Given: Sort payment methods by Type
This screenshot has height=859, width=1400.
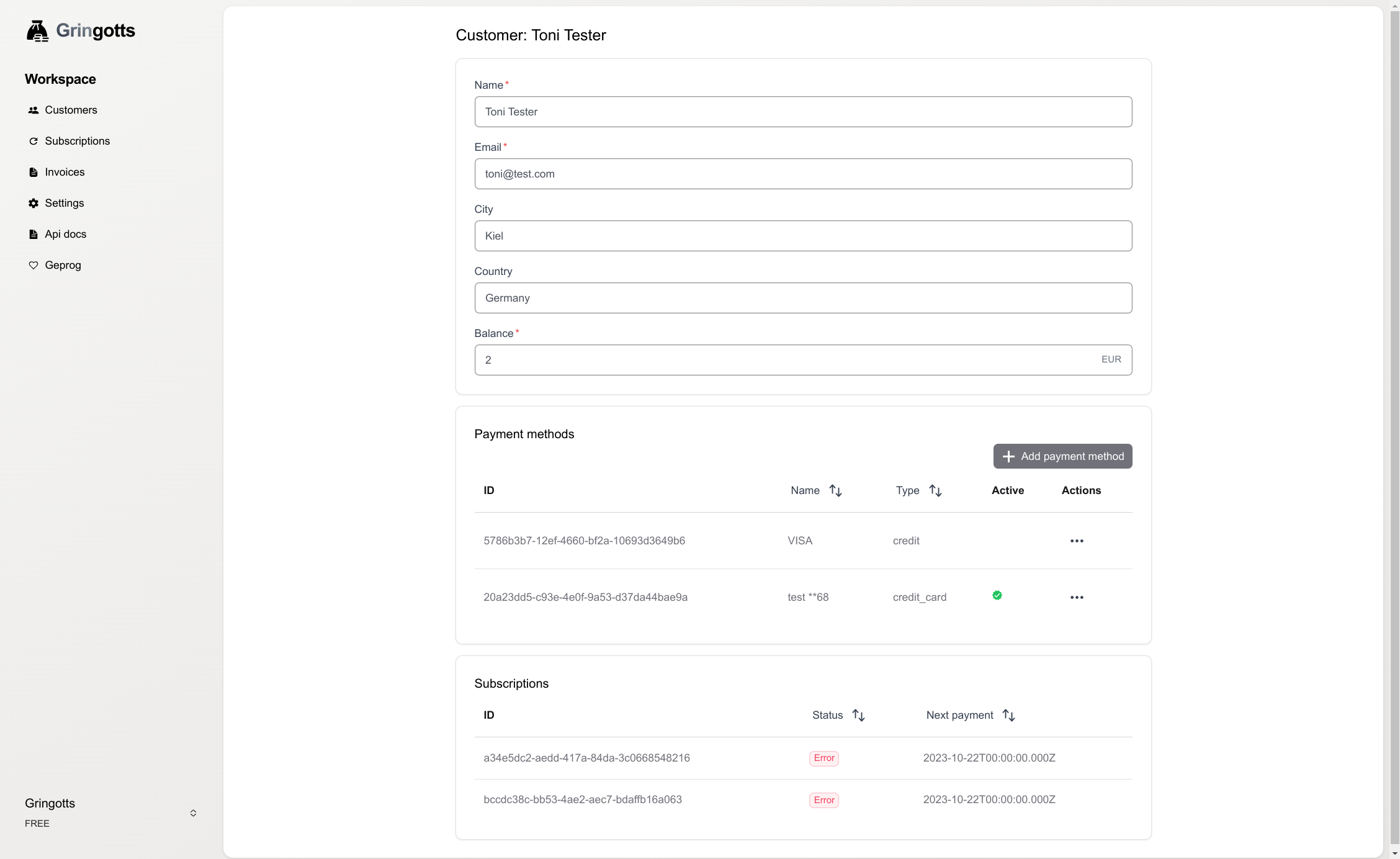Looking at the screenshot, I should [935, 491].
